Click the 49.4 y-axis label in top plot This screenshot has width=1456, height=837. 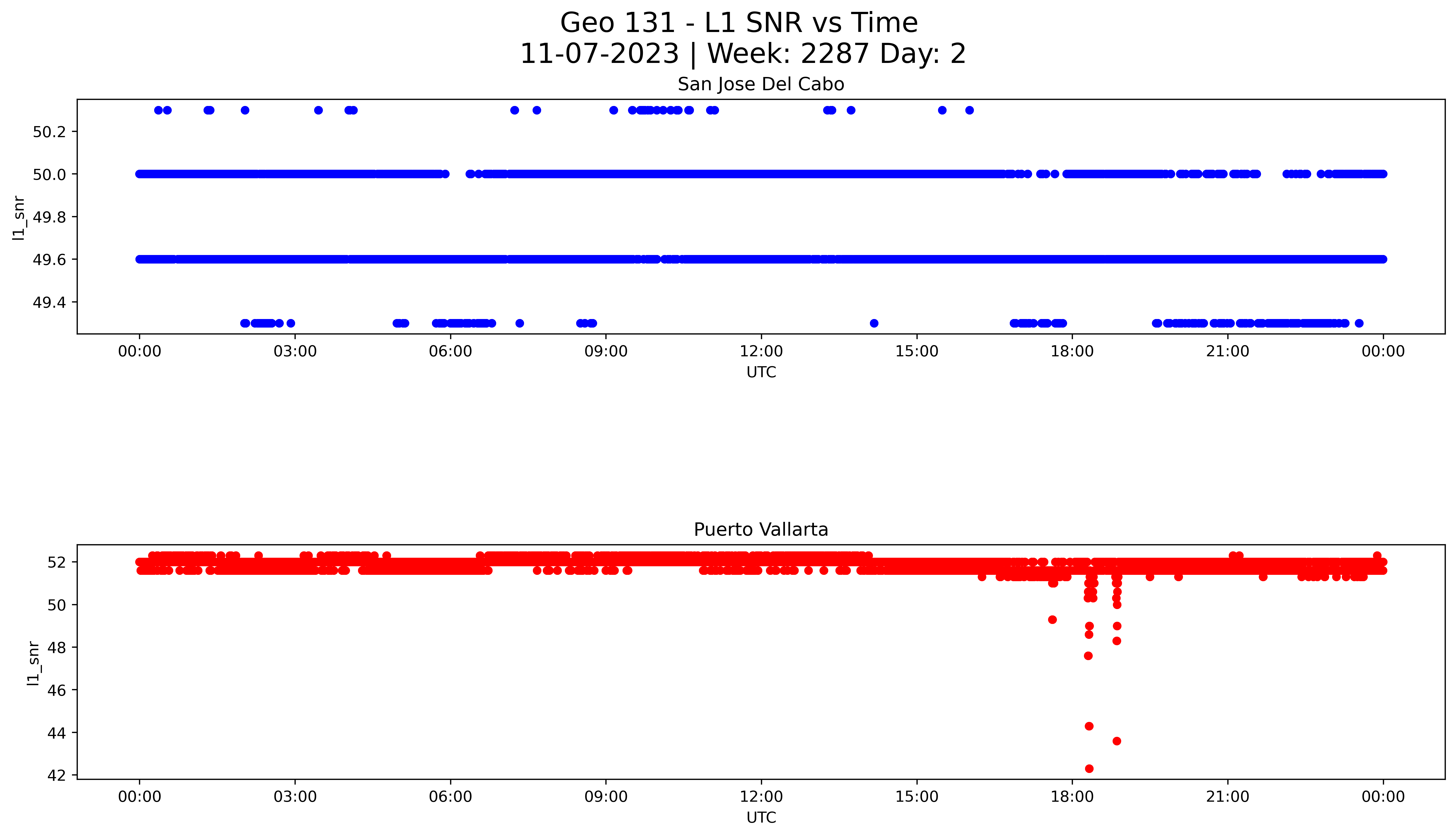coord(49,302)
